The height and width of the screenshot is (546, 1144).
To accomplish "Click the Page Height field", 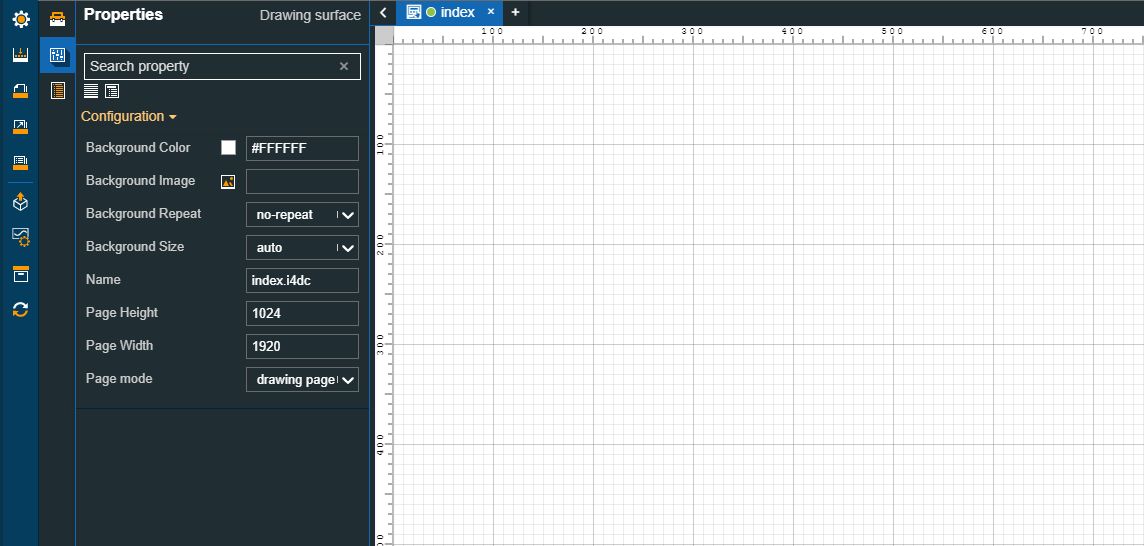I will pos(302,313).
